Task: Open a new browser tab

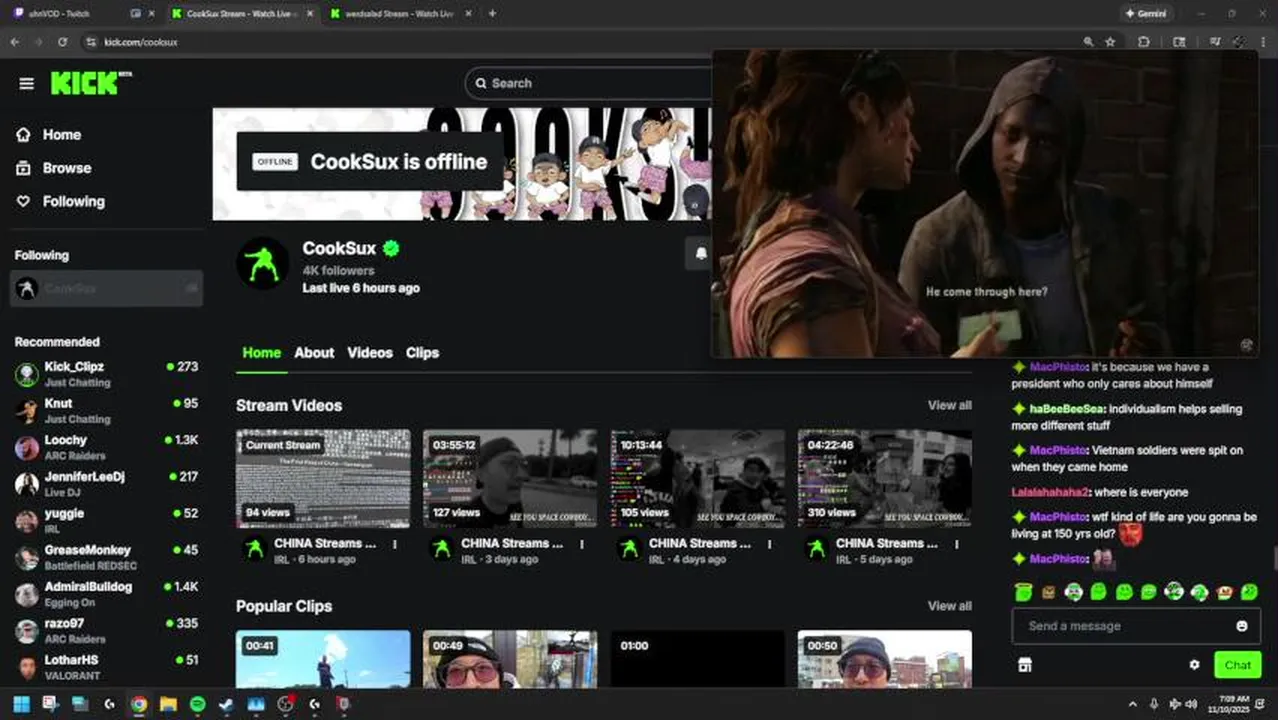Action: 492,14
